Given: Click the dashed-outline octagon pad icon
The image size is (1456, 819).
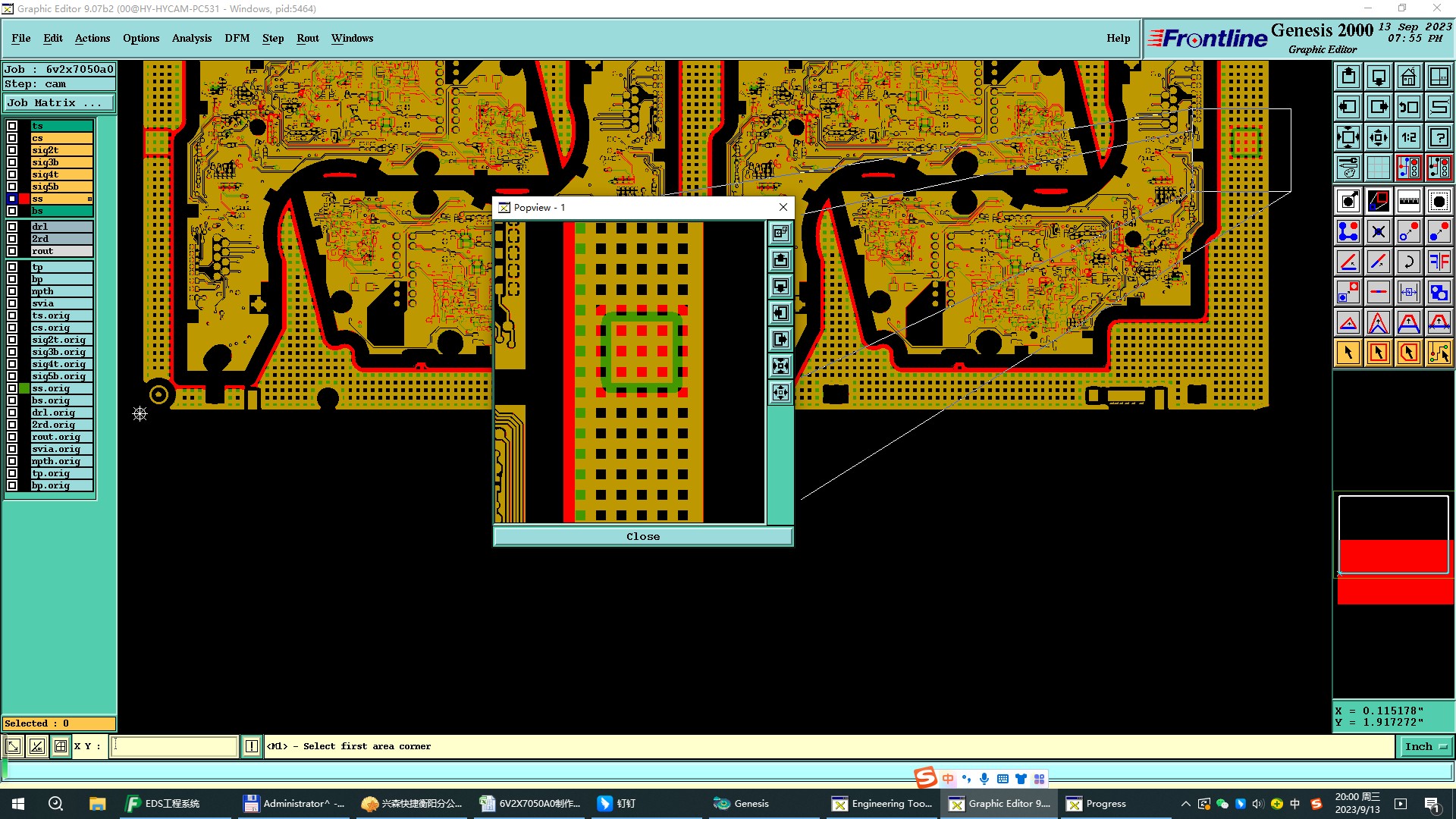Looking at the screenshot, I should tap(1439, 201).
